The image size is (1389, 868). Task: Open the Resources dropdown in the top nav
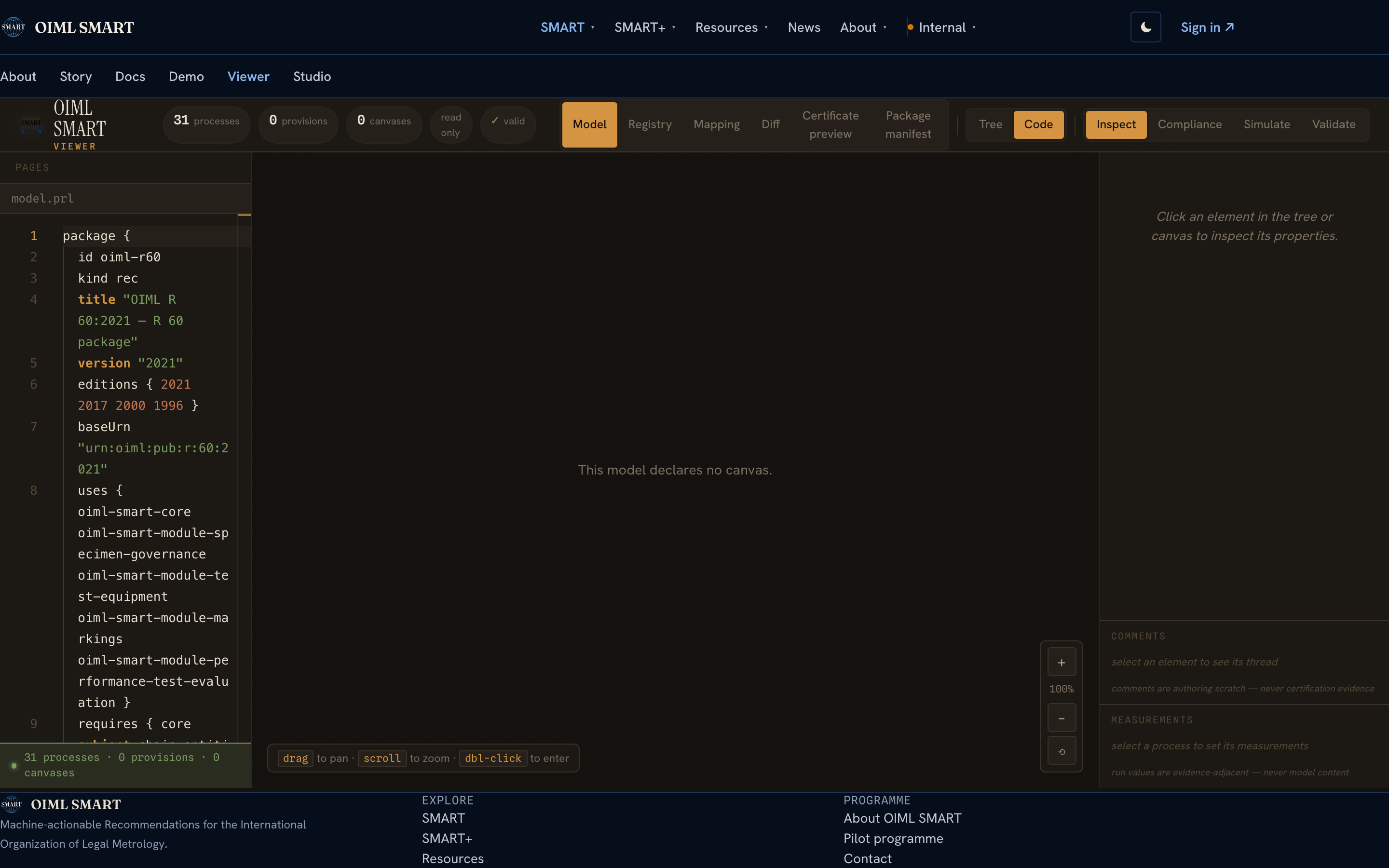[x=731, y=27]
